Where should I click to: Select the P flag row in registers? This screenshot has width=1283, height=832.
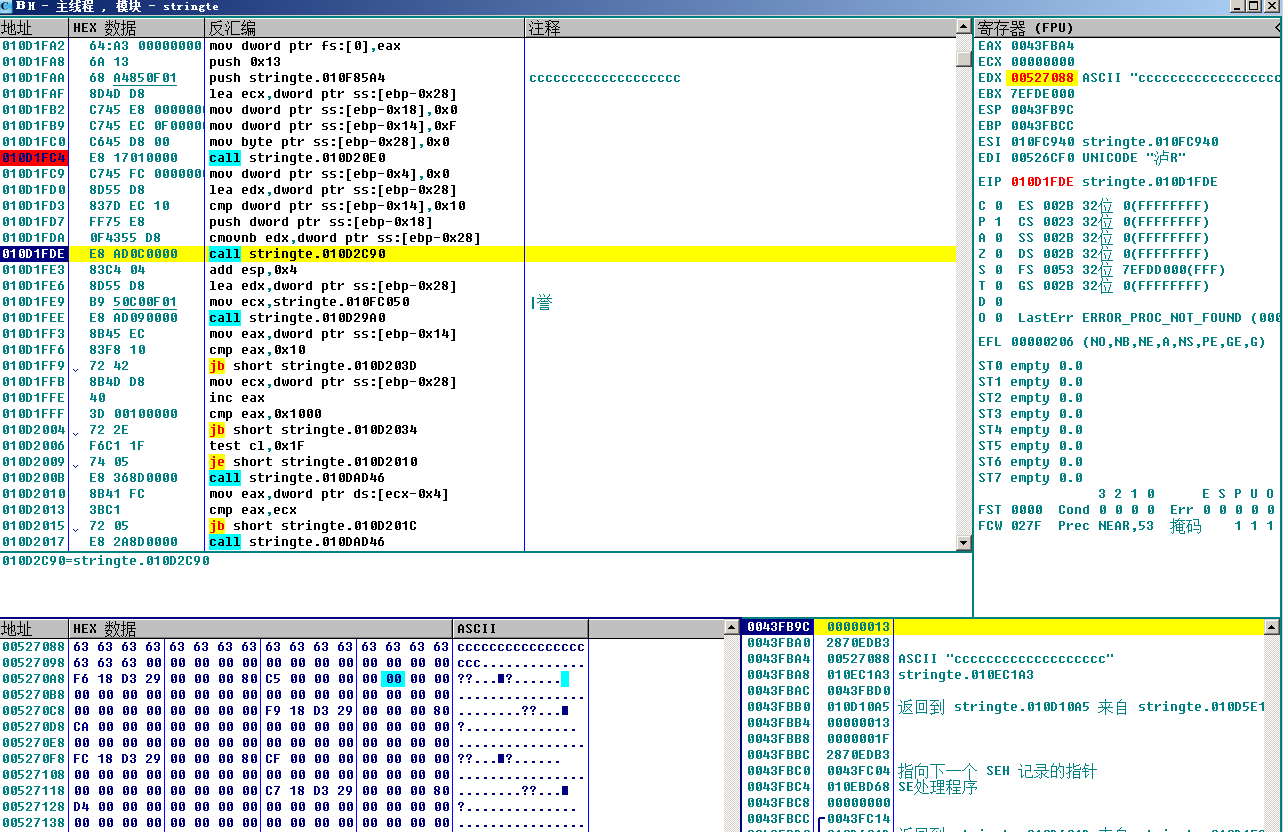pos(1093,222)
